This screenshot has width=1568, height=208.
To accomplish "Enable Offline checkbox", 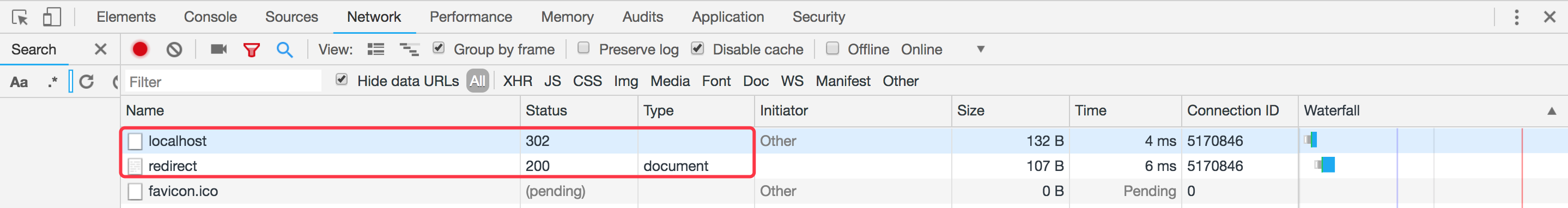I will pyautogui.click(x=832, y=47).
